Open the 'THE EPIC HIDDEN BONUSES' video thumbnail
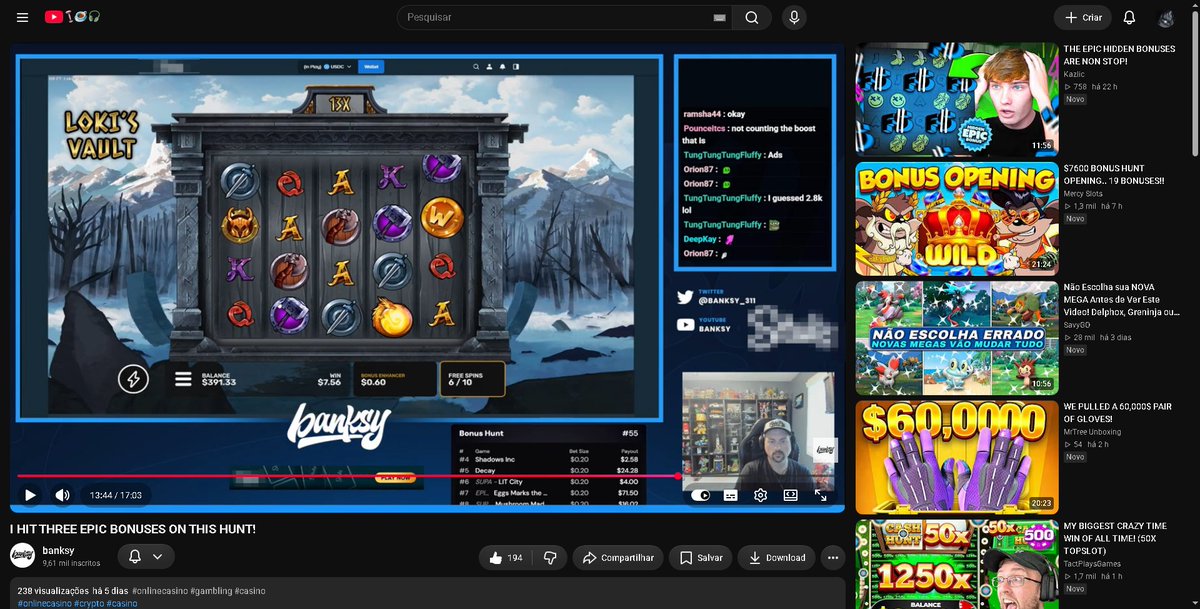This screenshot has height=609, width=1200. click(956, 99)
